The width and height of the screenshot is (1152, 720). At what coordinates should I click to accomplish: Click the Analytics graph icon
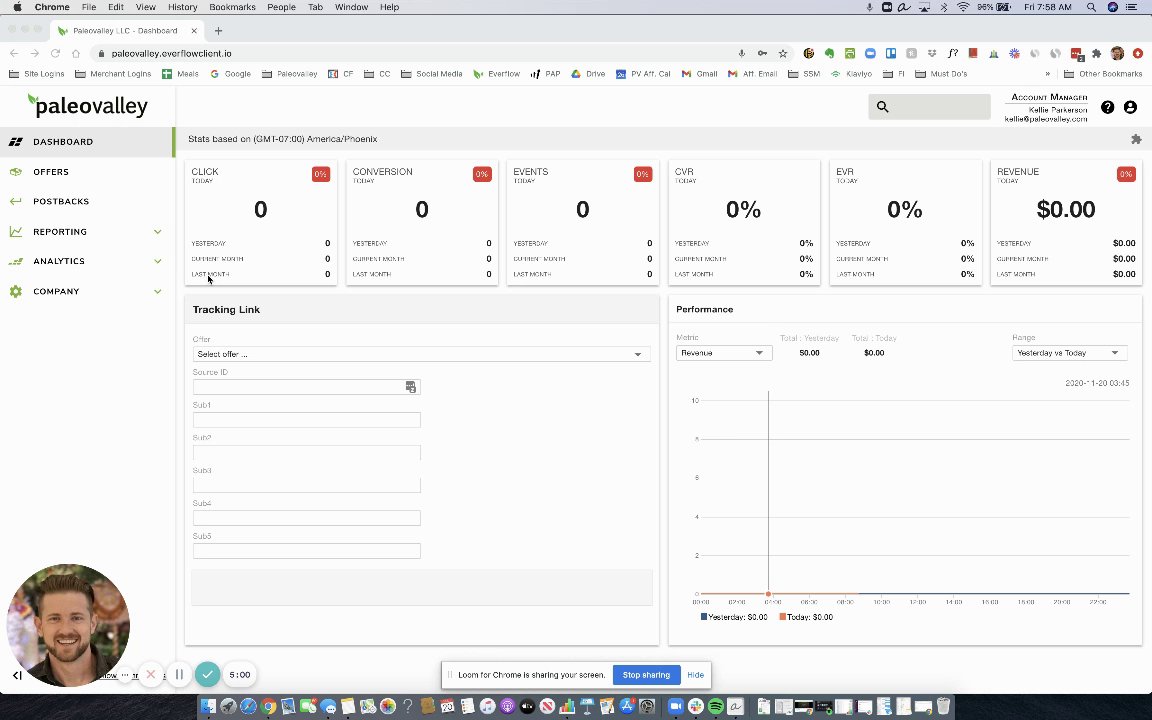click(15, 262)
